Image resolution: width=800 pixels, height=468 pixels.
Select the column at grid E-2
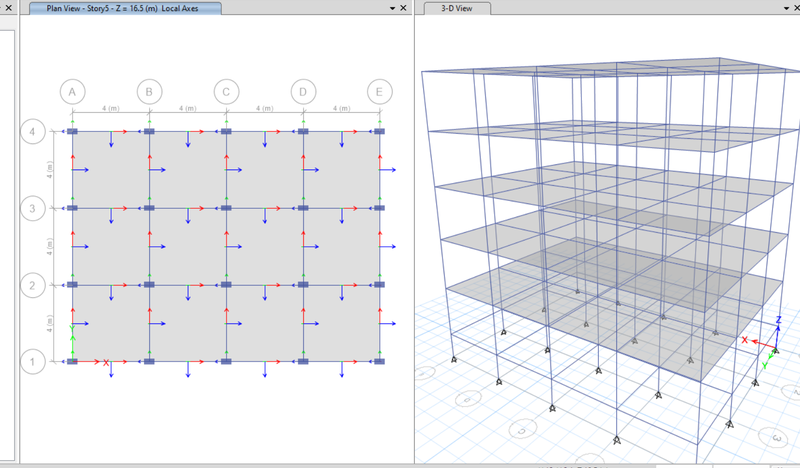click(380, 285)
